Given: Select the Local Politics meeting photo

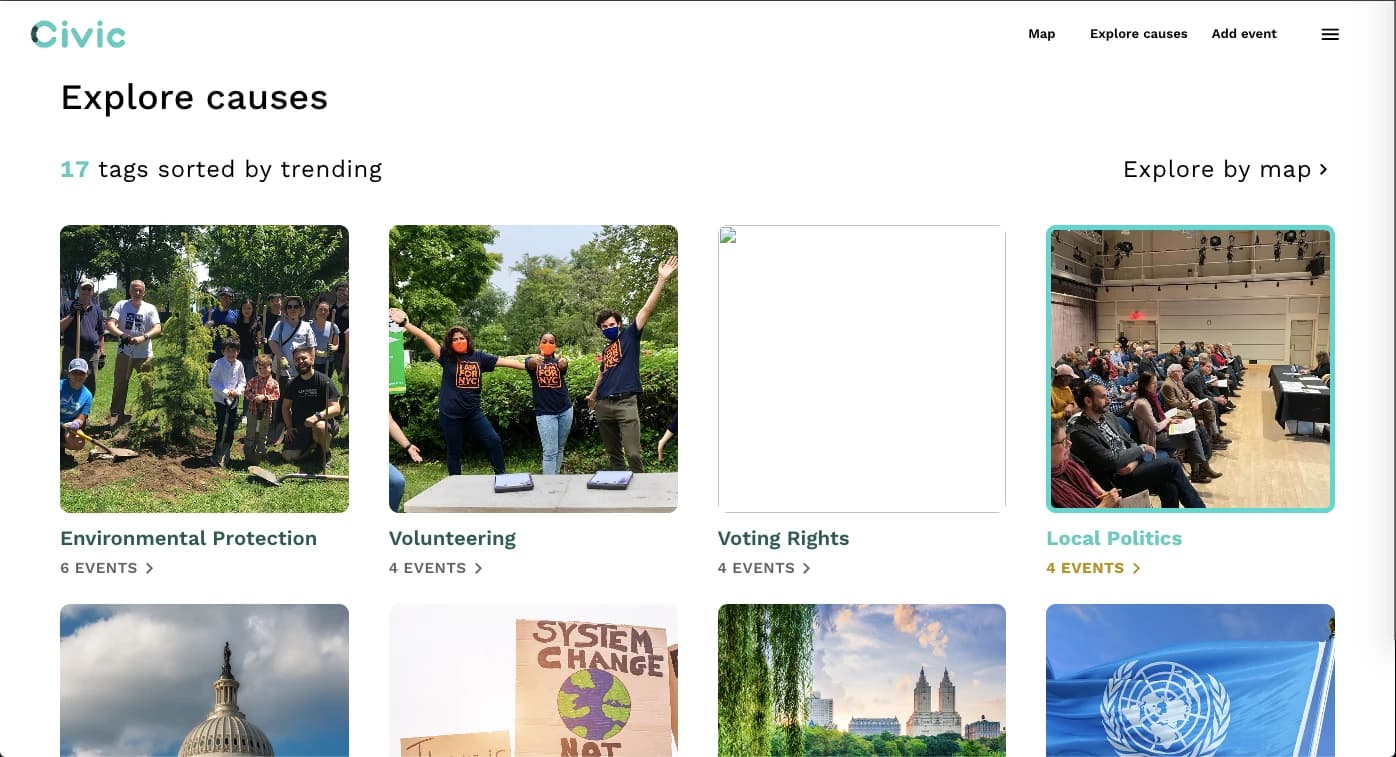Looking at the screenshot, I should 1190,369.
